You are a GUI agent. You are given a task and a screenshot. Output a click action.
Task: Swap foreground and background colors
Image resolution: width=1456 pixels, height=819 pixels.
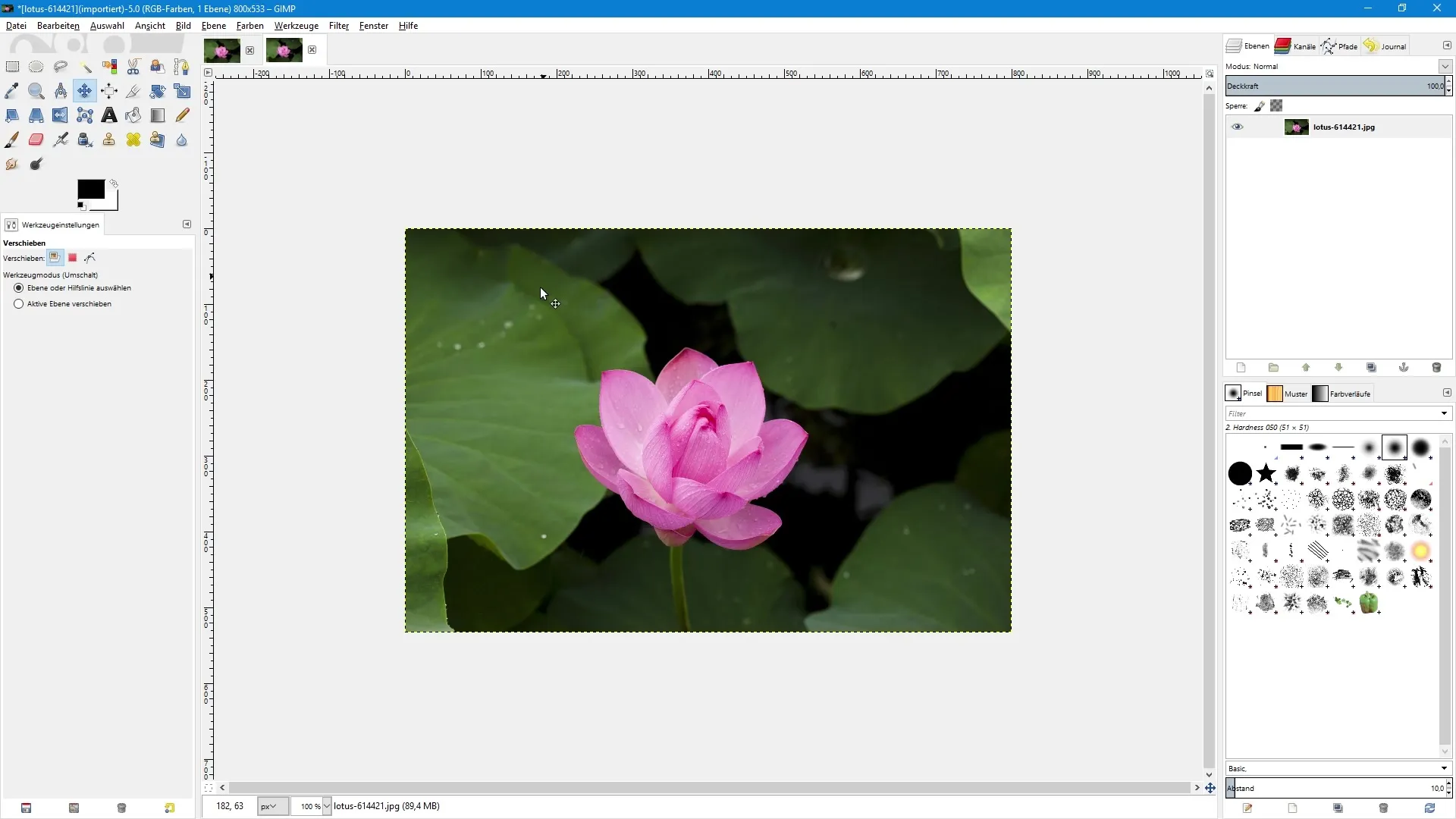point(114,184)
